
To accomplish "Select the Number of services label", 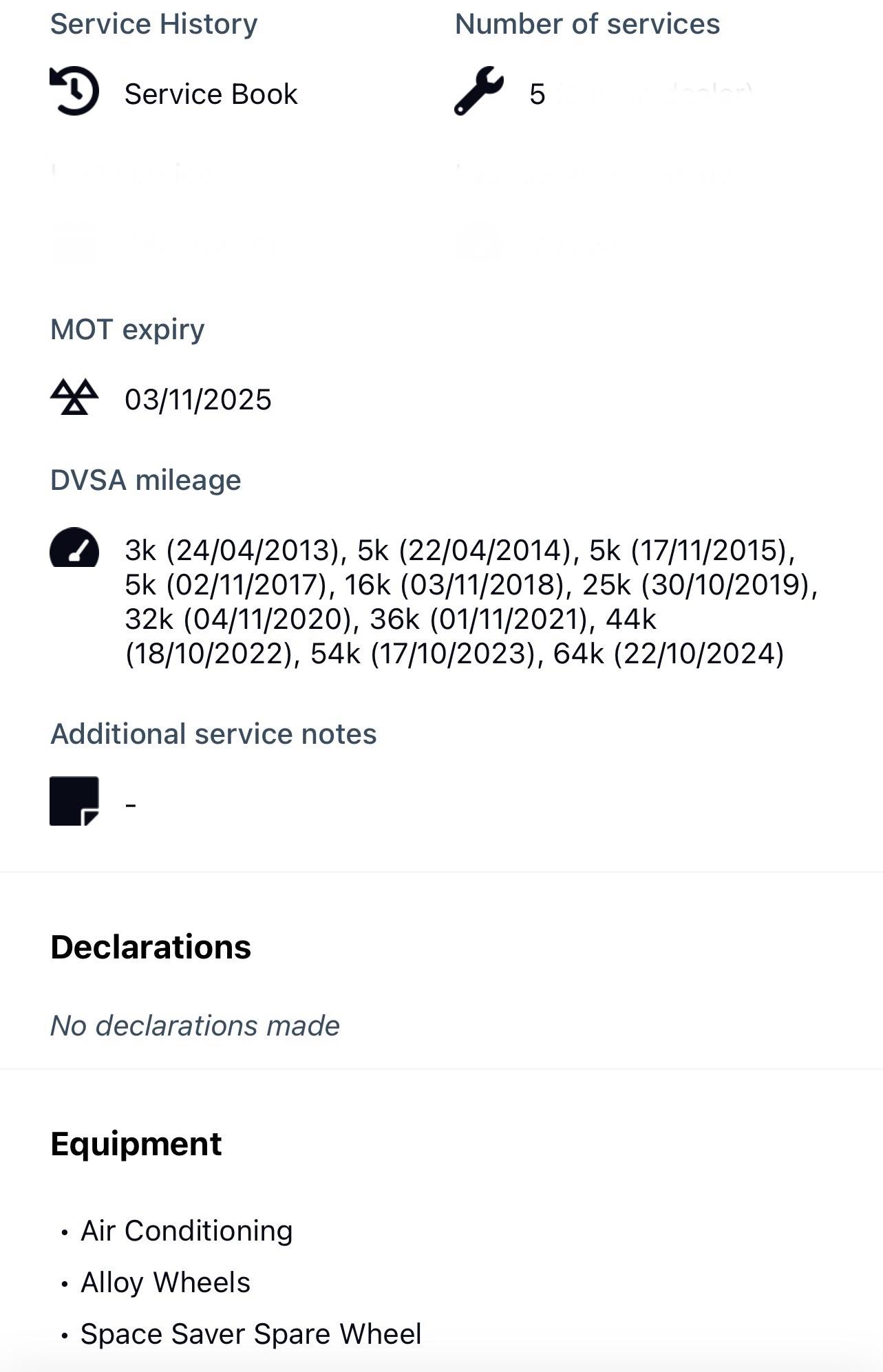I will tap(587, 24).
